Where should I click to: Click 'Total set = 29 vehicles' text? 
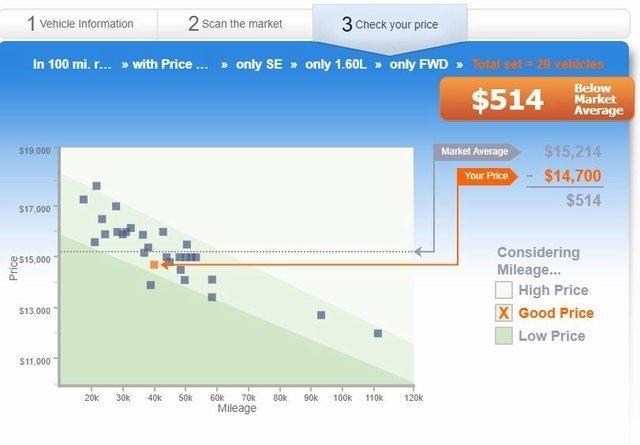pos(538,64)
